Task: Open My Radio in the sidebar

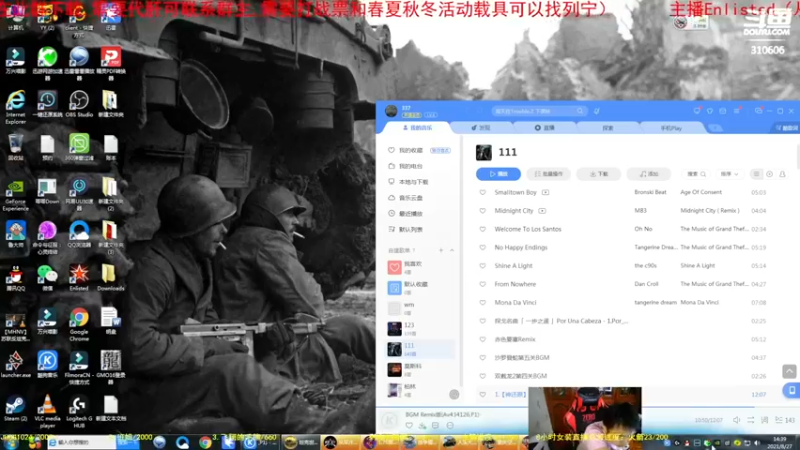Action: (411, 166)
